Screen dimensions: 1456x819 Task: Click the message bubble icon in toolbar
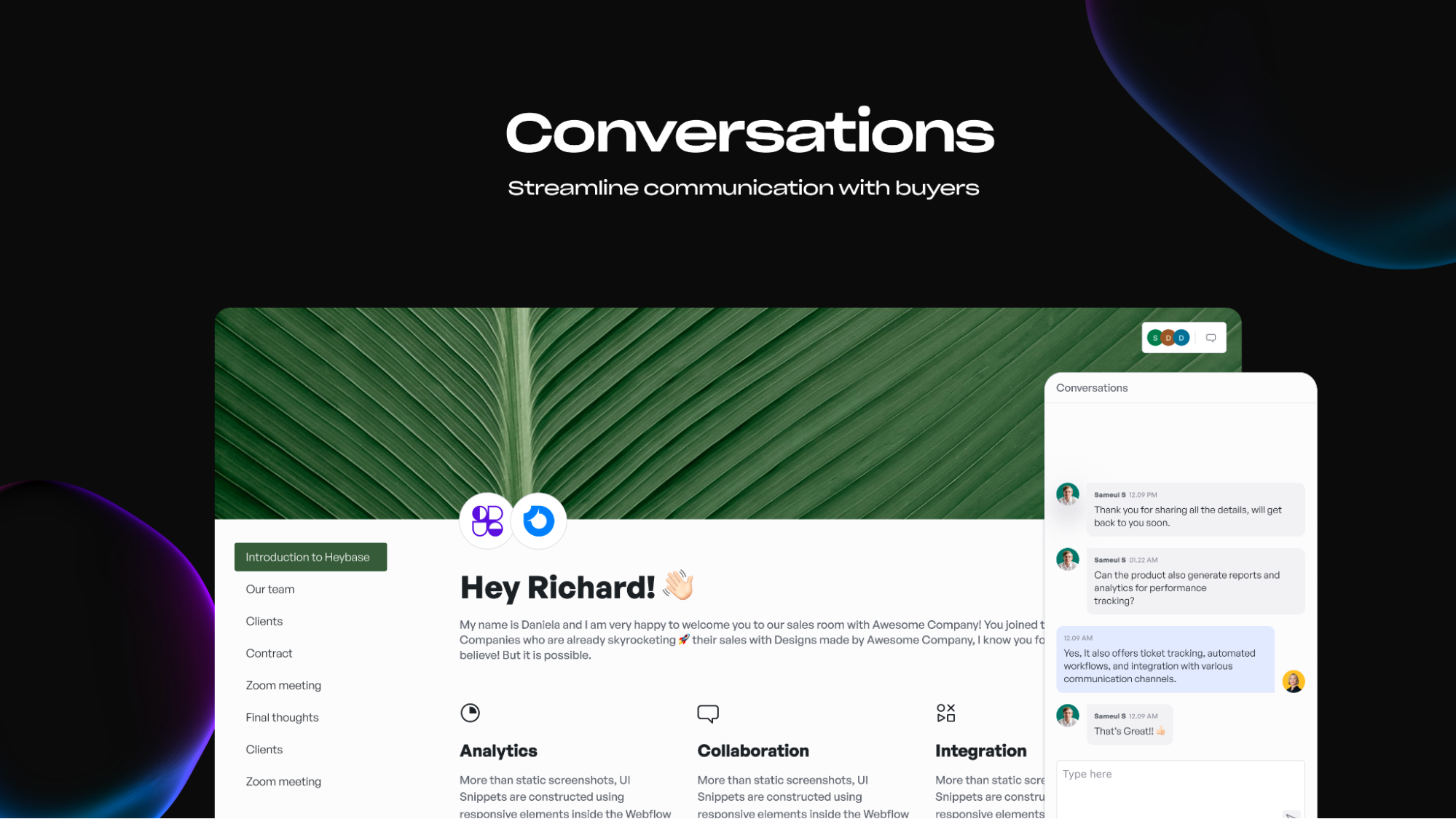tap(1211, 337)
